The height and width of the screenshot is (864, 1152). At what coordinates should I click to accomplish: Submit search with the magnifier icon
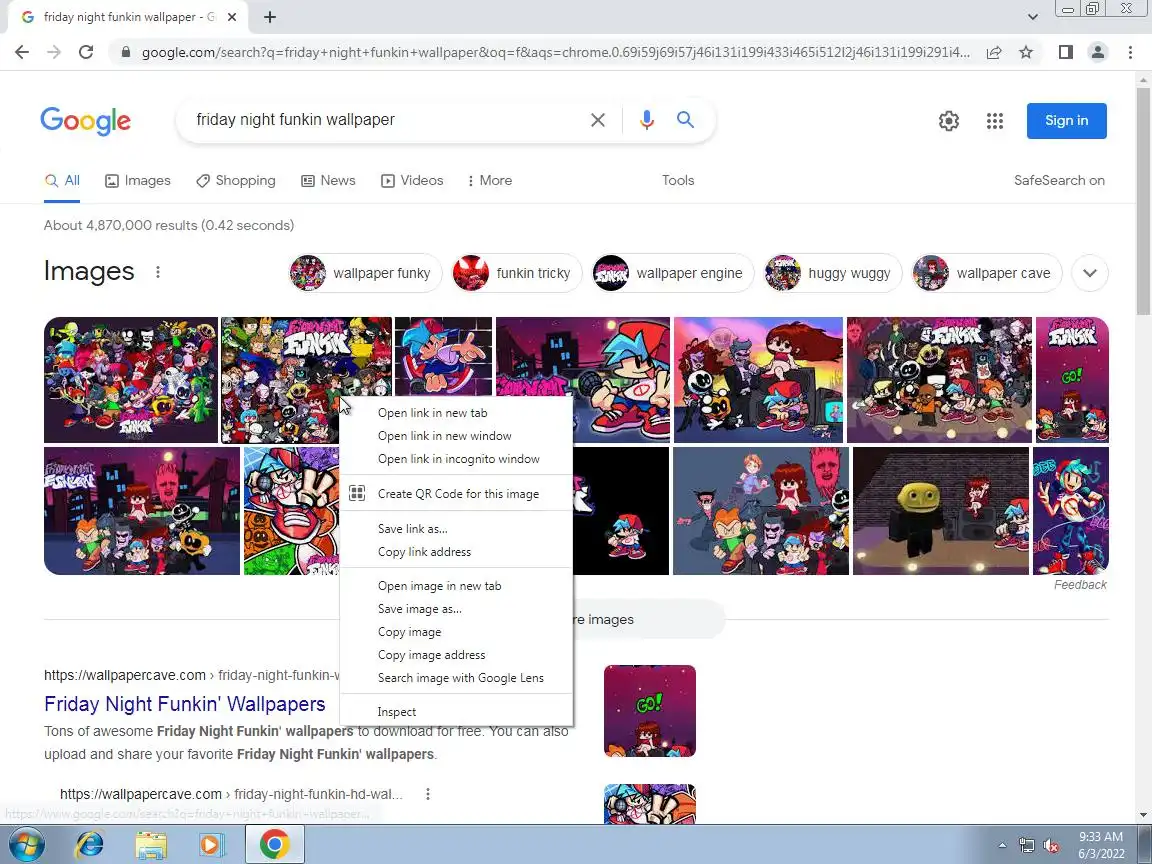tap(685, 120)
